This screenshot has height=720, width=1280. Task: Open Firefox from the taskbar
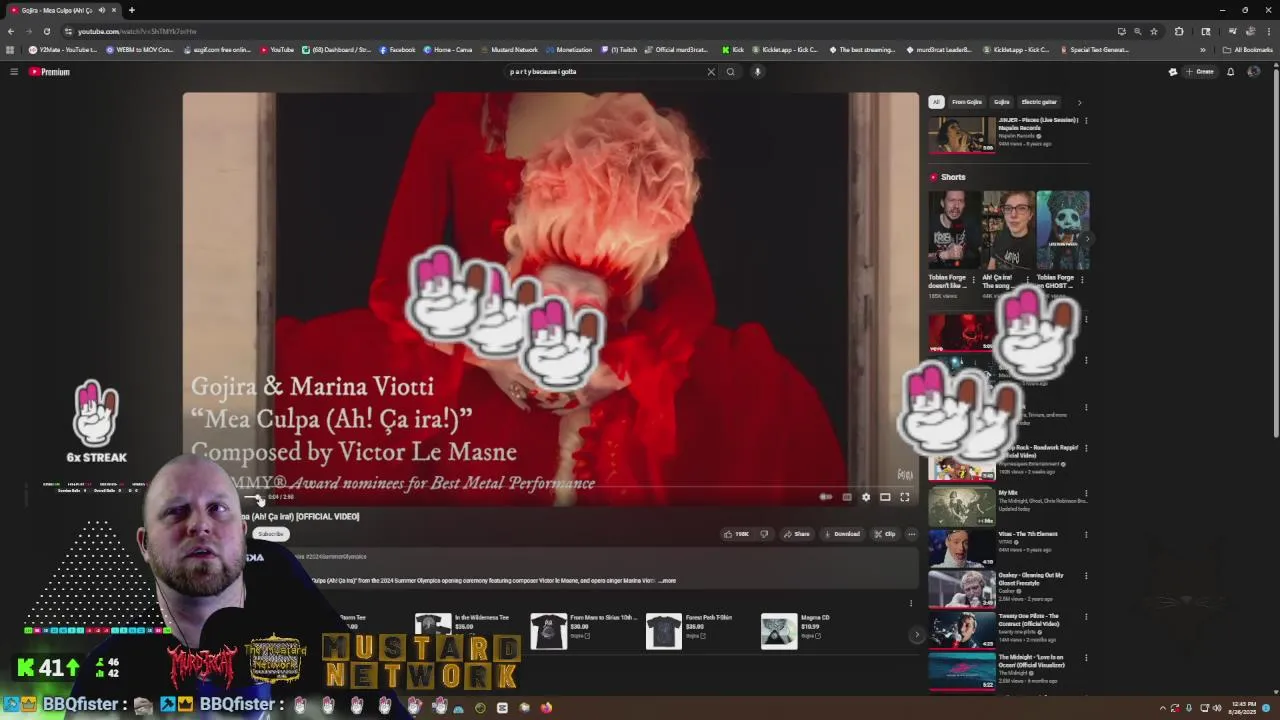tap(546, 708)
